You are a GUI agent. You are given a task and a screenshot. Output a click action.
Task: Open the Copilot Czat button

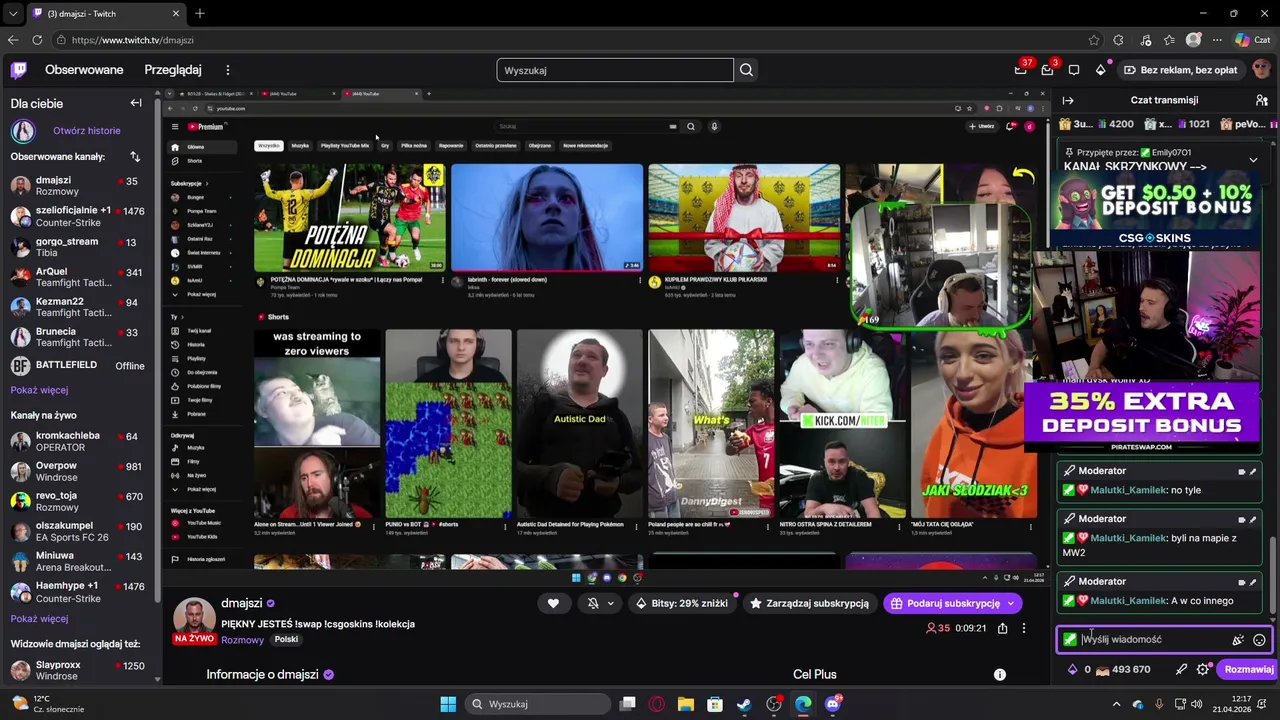click(x=1253, y=40)
